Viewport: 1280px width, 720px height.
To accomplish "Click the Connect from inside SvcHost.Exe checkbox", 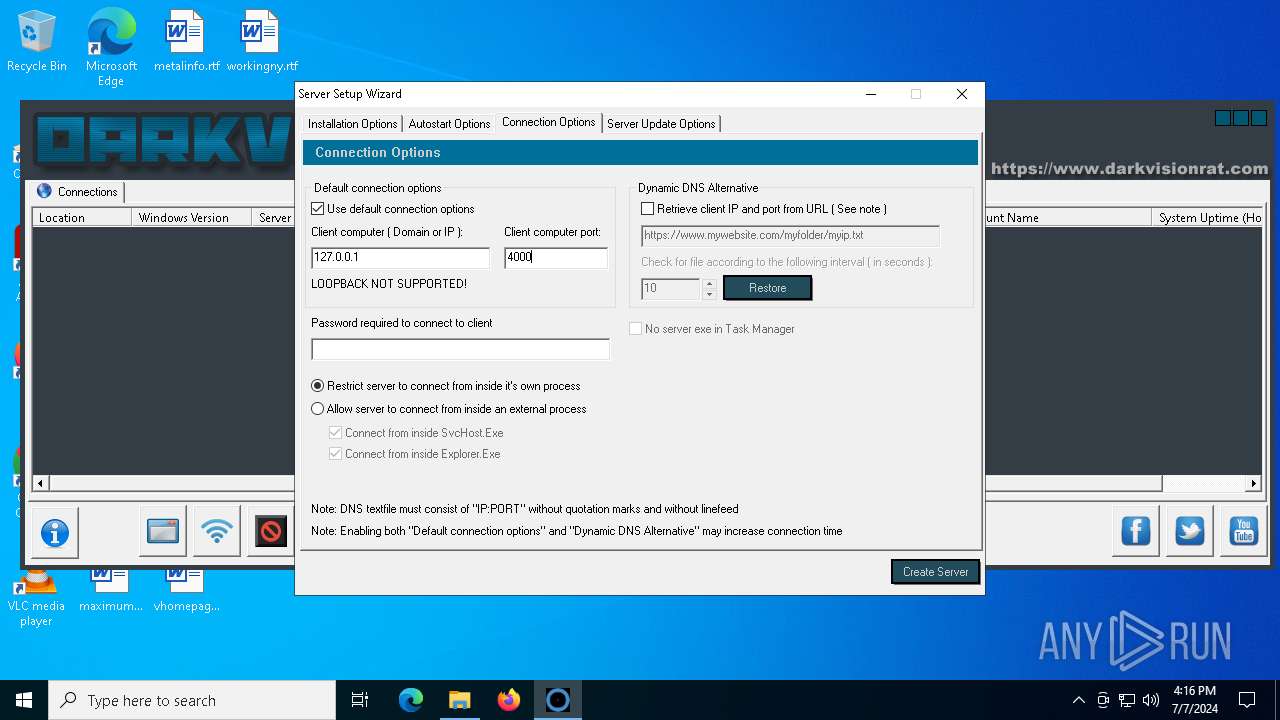I will click(x=336, y=433).
